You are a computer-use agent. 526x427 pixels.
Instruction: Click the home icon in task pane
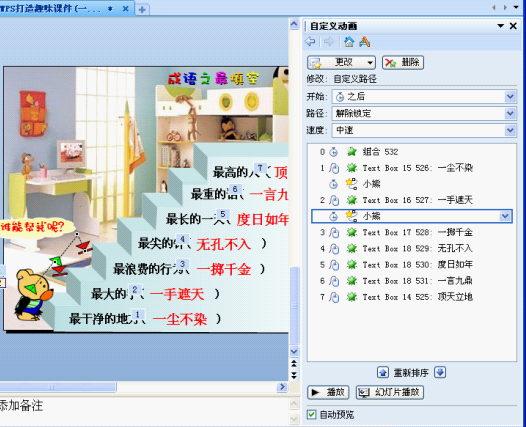click(x=349, y=42)
